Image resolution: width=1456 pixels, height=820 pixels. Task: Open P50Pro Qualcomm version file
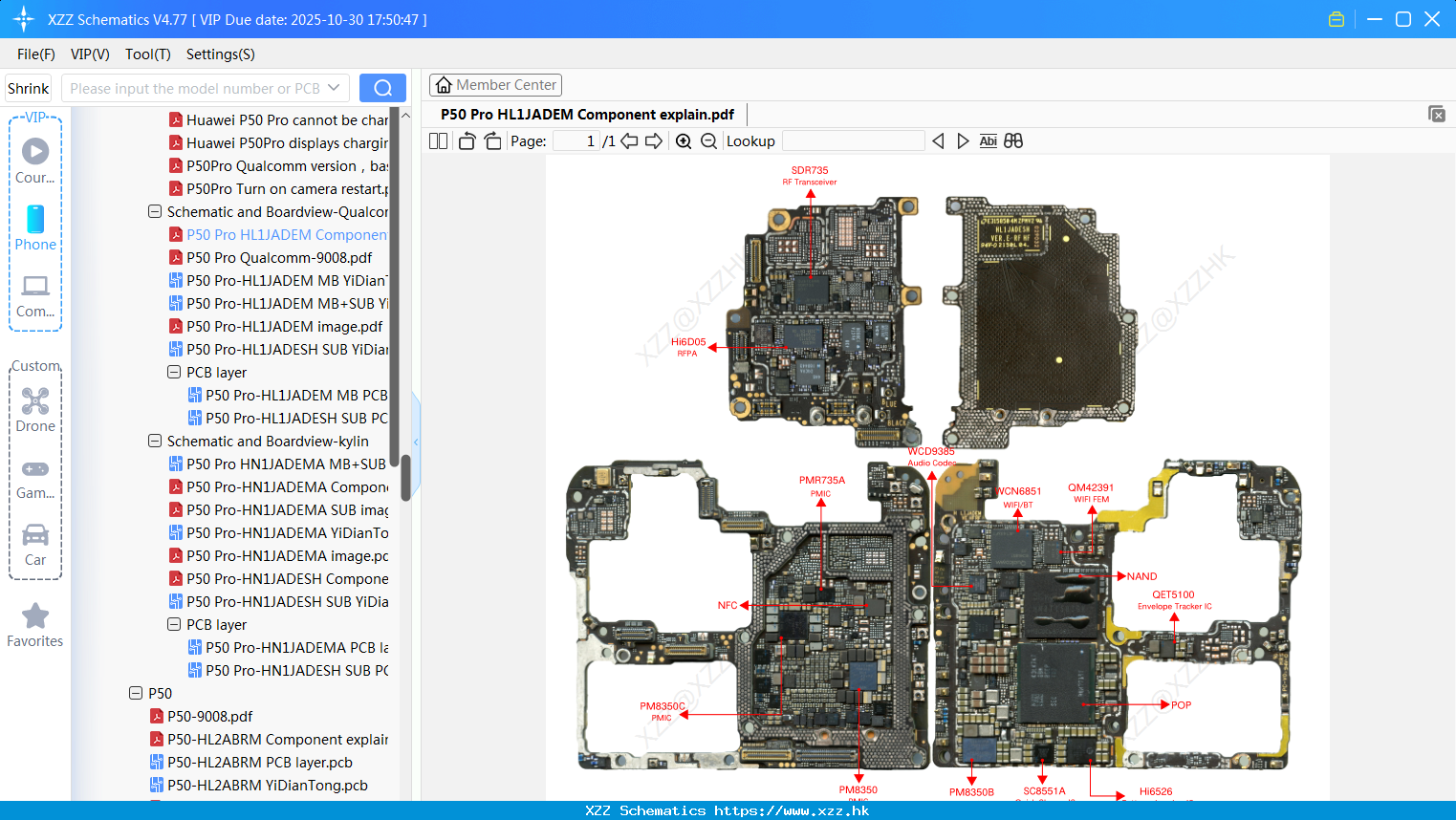pyautogui.click(x=278, y=165)
